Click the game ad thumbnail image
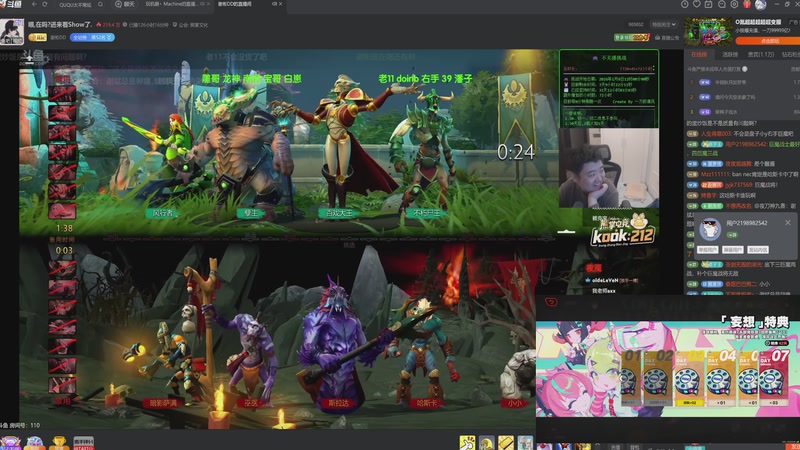The image size is (800, 450). tap(708, 32)
